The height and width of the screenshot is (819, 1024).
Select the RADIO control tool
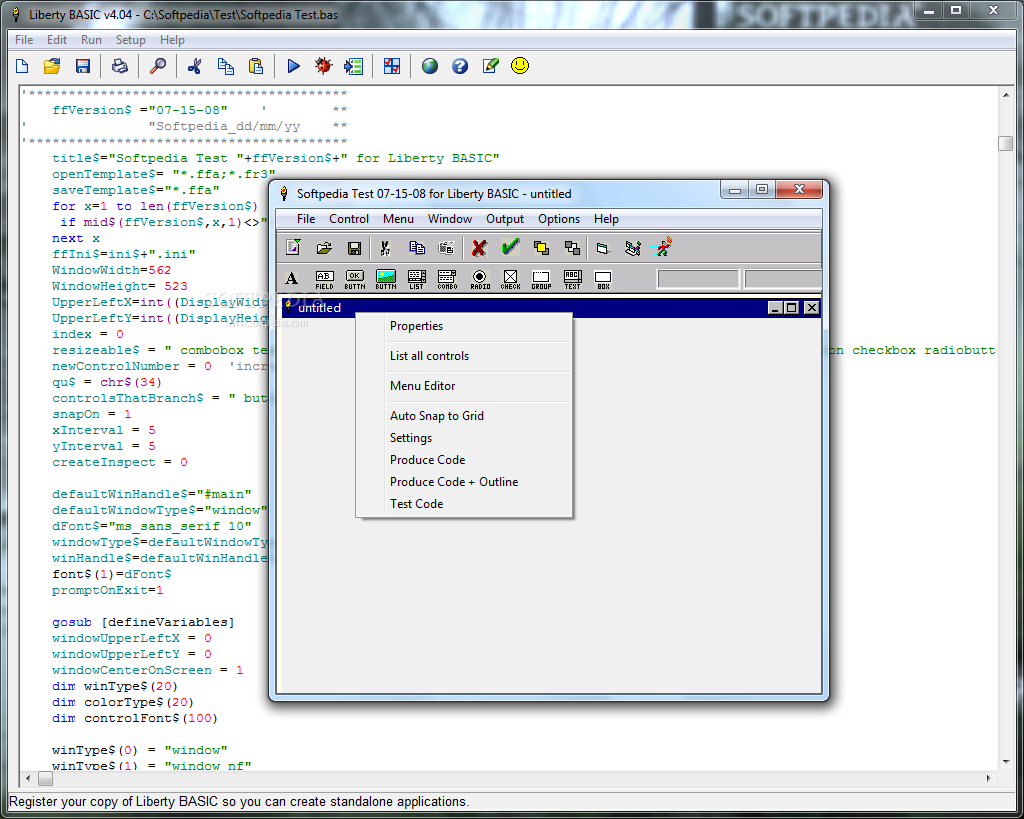[479, 279]
